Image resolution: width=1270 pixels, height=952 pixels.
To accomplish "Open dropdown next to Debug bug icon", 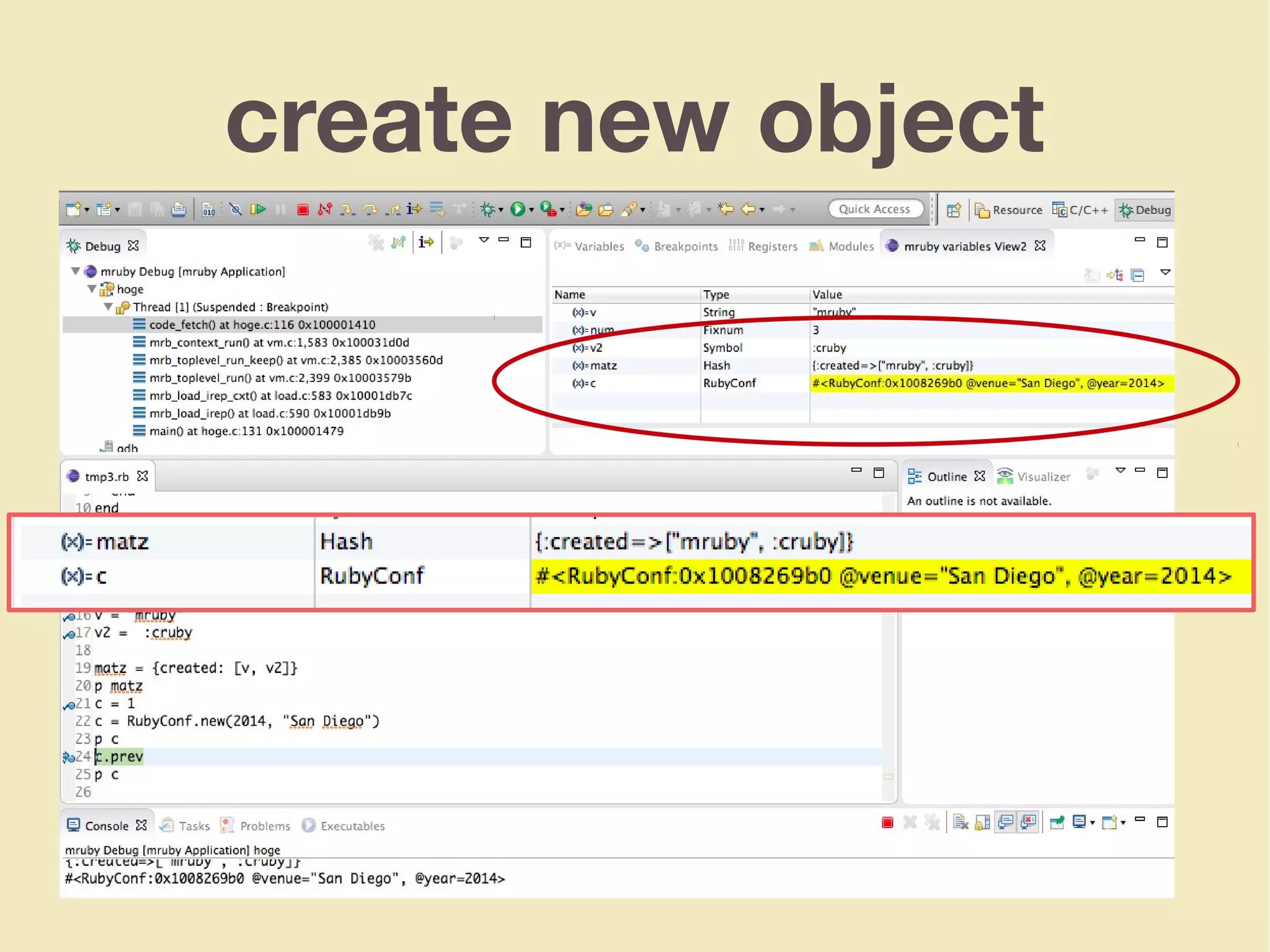I will (x=500, y=210).
